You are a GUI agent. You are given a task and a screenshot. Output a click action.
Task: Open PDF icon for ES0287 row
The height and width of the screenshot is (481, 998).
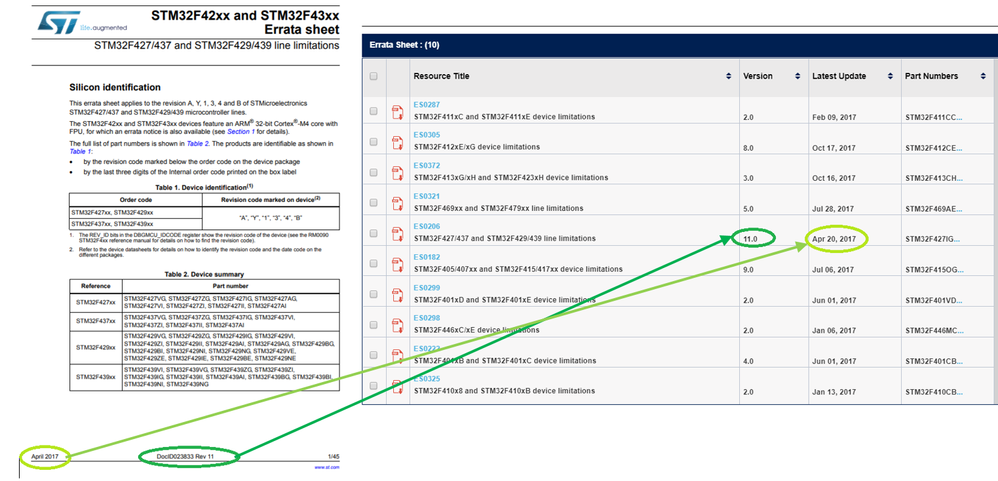pyautogui.click(x=398, y=111)
